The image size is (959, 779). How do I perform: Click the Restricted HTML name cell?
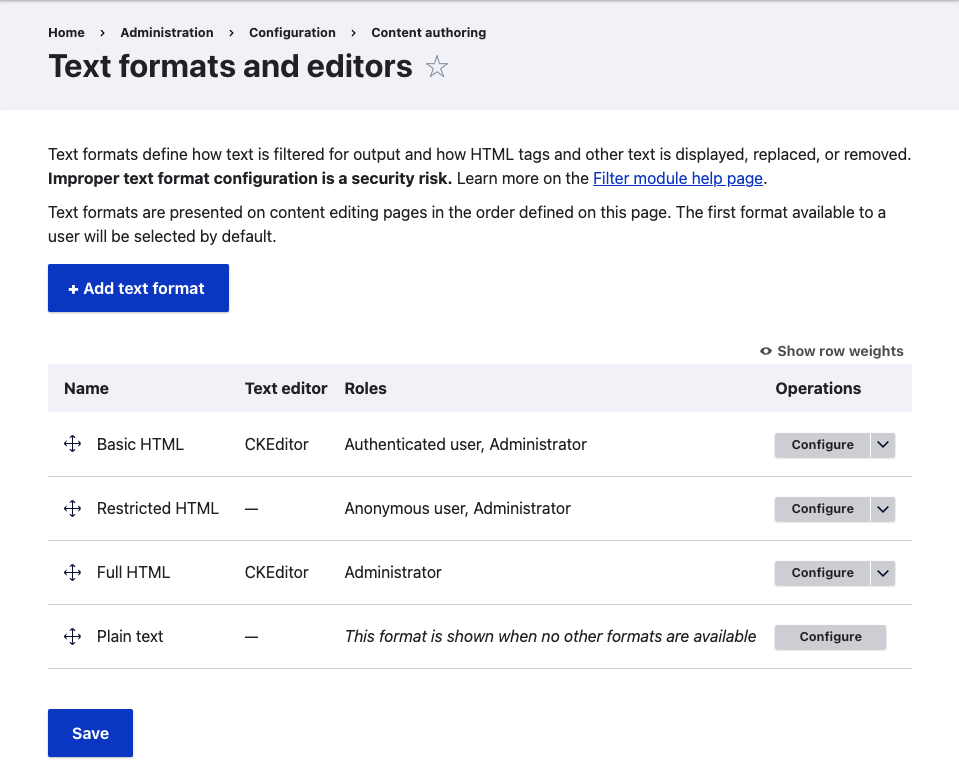158,509
